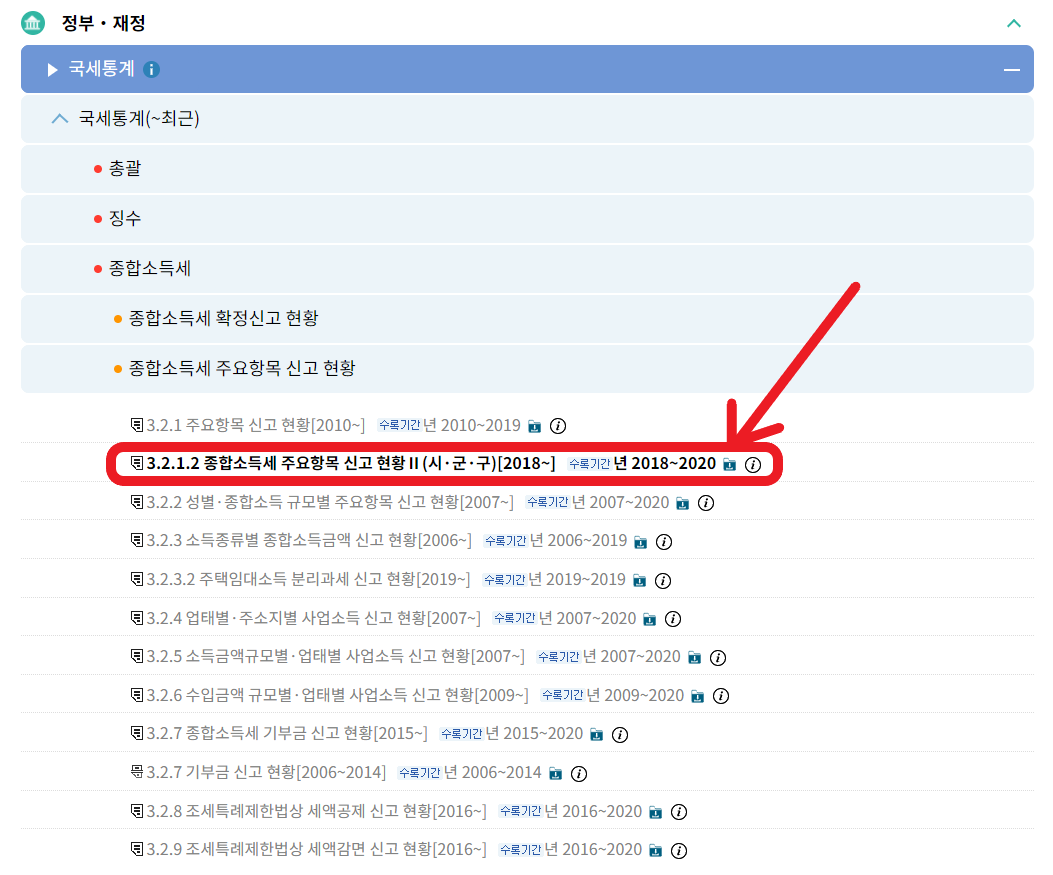Screen dimensions: 1053x875
Task: Click the period text 2006~2014
Action: coord(501,773)
